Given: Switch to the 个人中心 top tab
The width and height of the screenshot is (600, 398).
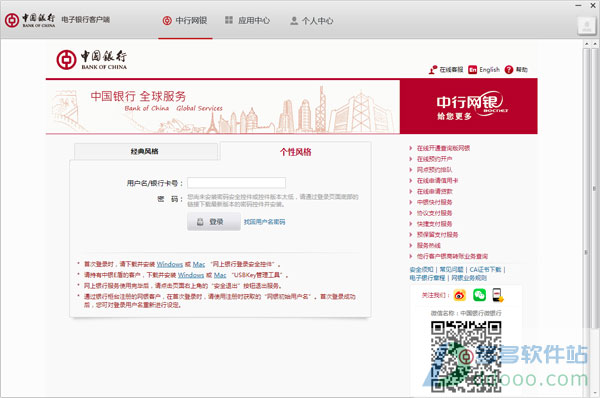Looking at the screenshot, I should [x=311, y=21].
